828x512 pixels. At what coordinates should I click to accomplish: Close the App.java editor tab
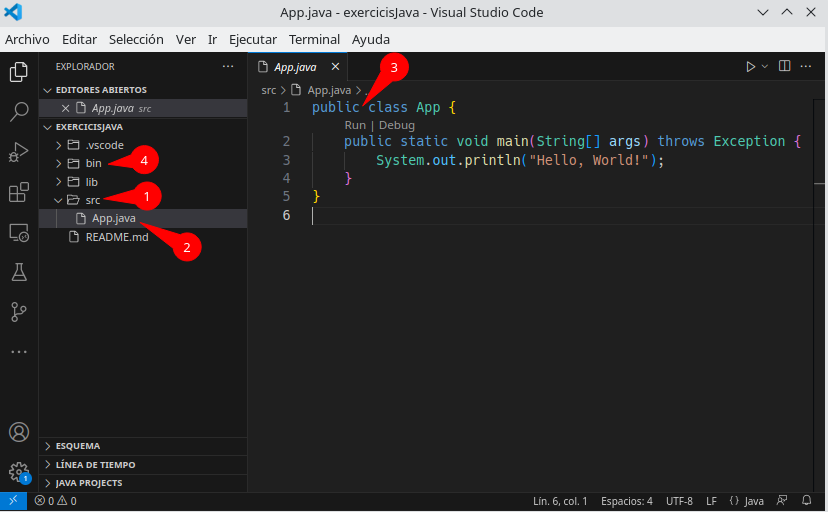click(x=335, y=67)
